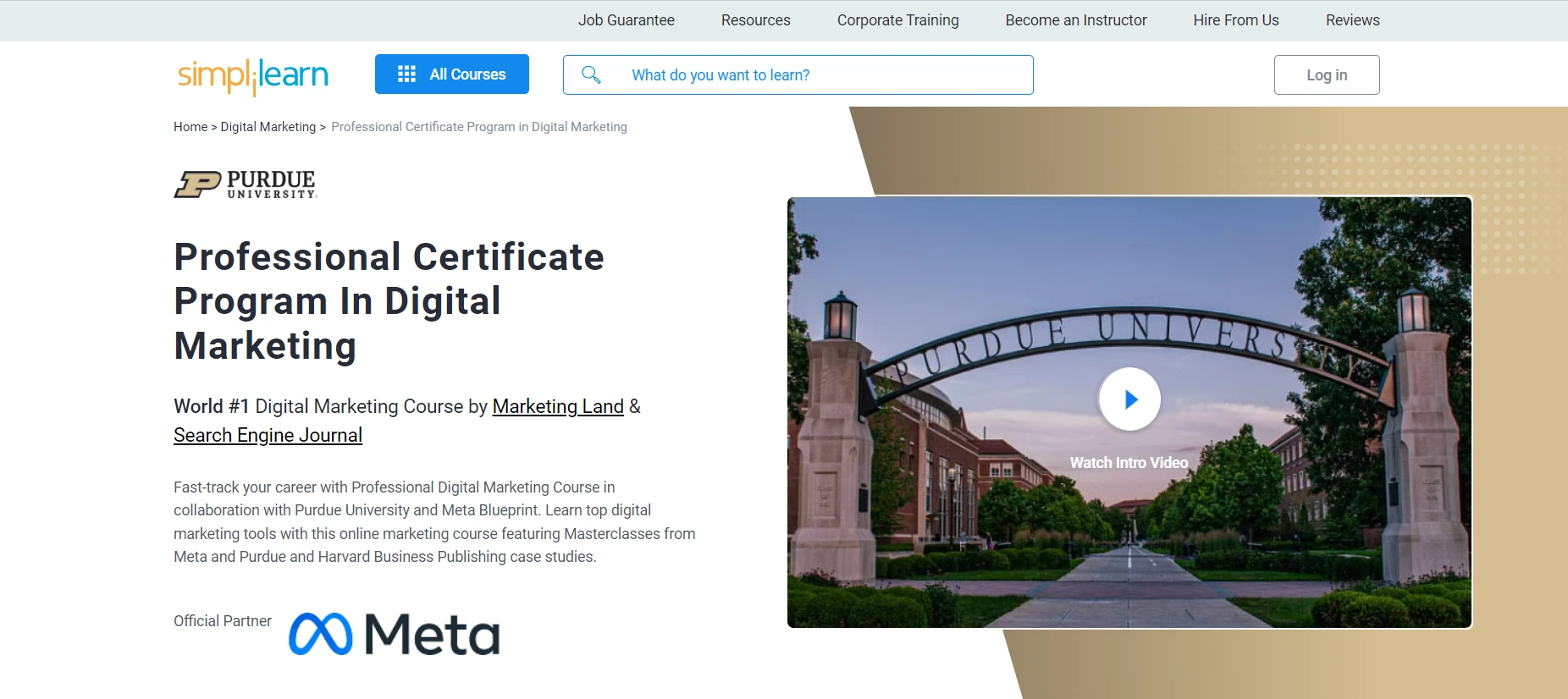Click the program title heading
The width and height of the screenshot is (1568, 699).
point(389,301)
